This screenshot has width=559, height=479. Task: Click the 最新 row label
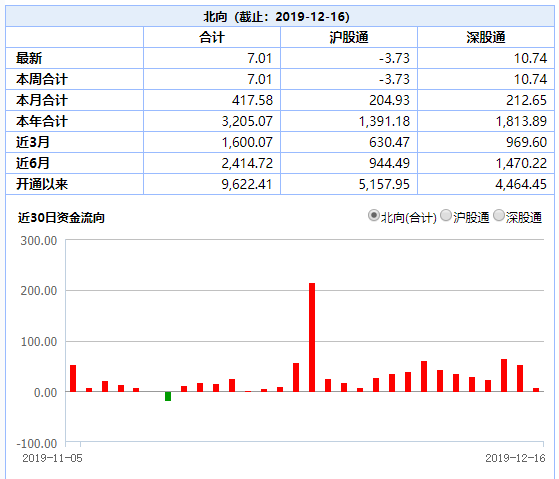click(x=29, y=58)
